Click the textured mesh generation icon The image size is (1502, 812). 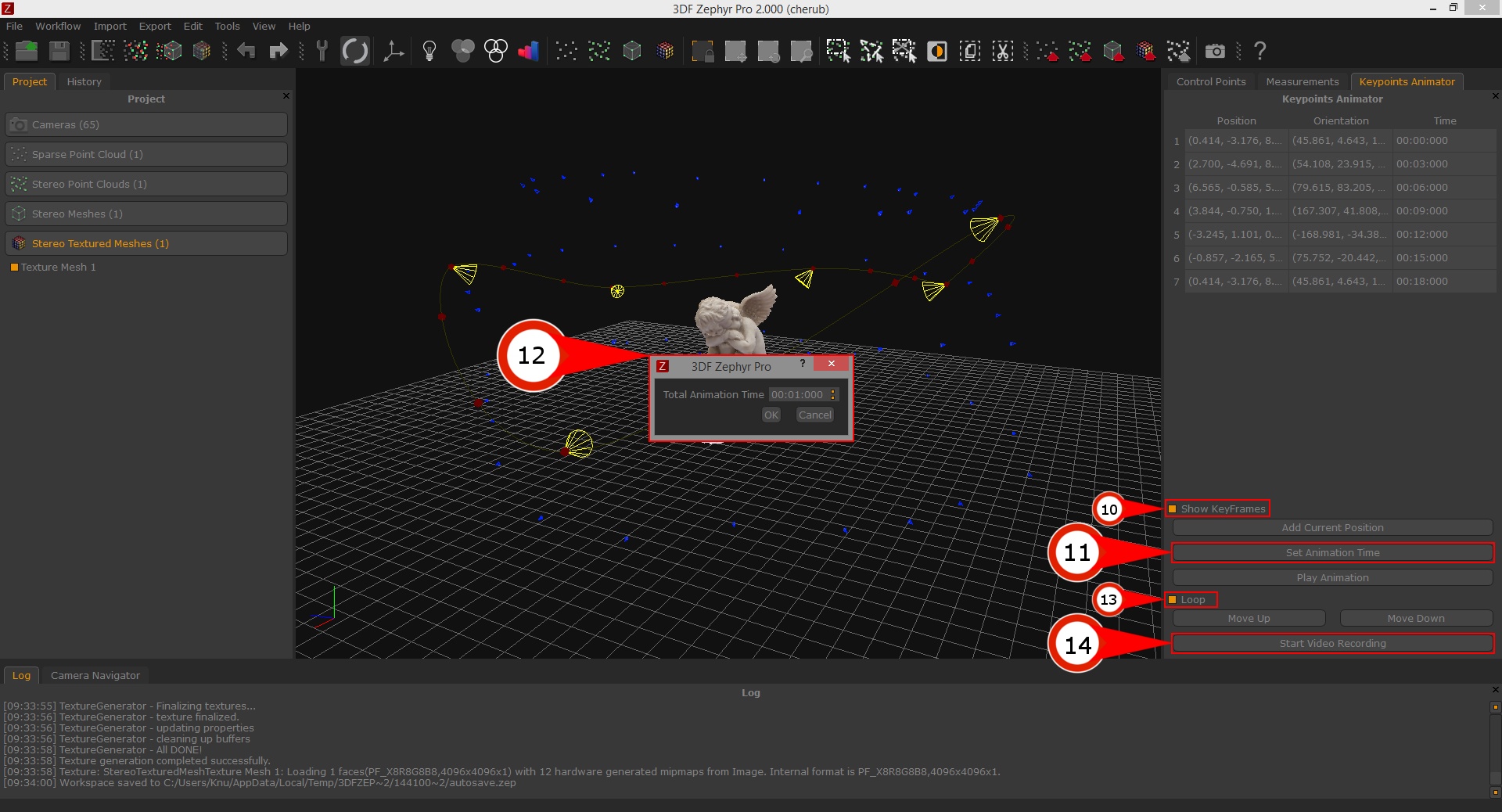point(202,52)
